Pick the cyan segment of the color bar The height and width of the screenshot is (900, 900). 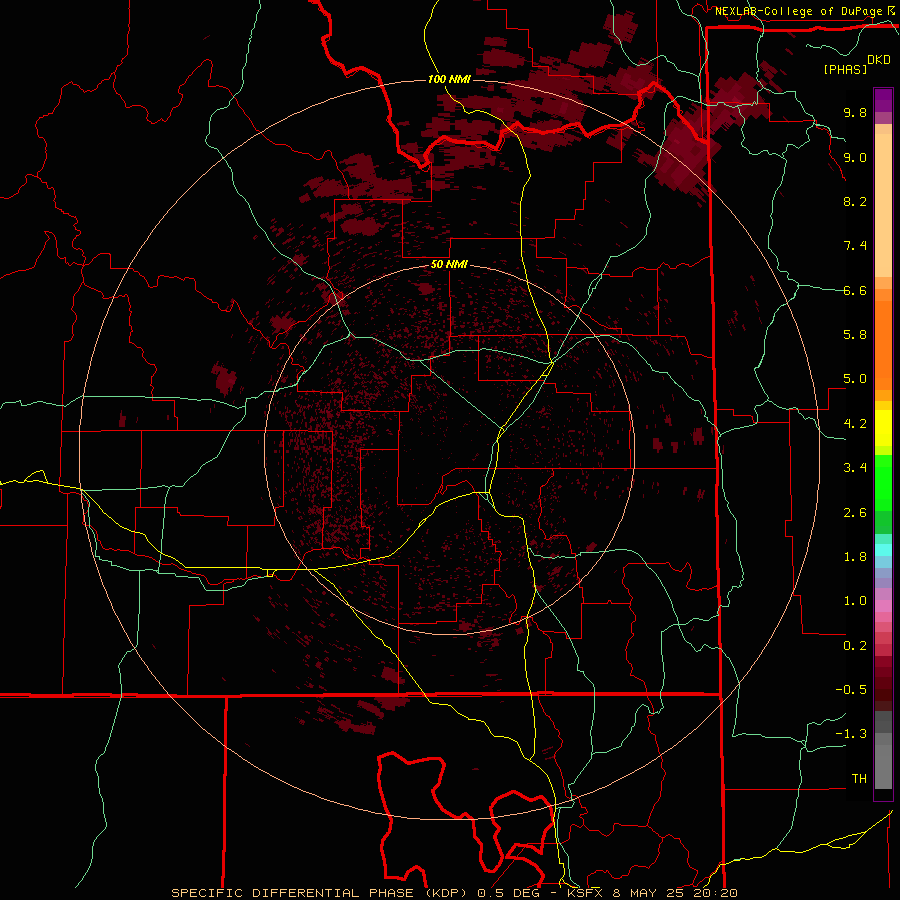coord(883,550)
